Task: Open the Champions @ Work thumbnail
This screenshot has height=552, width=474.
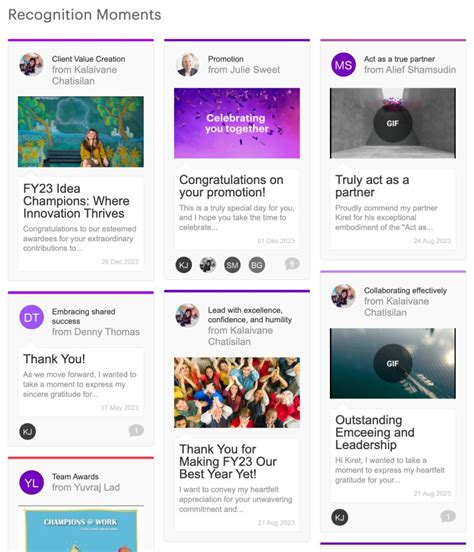Action: [81, 529]
